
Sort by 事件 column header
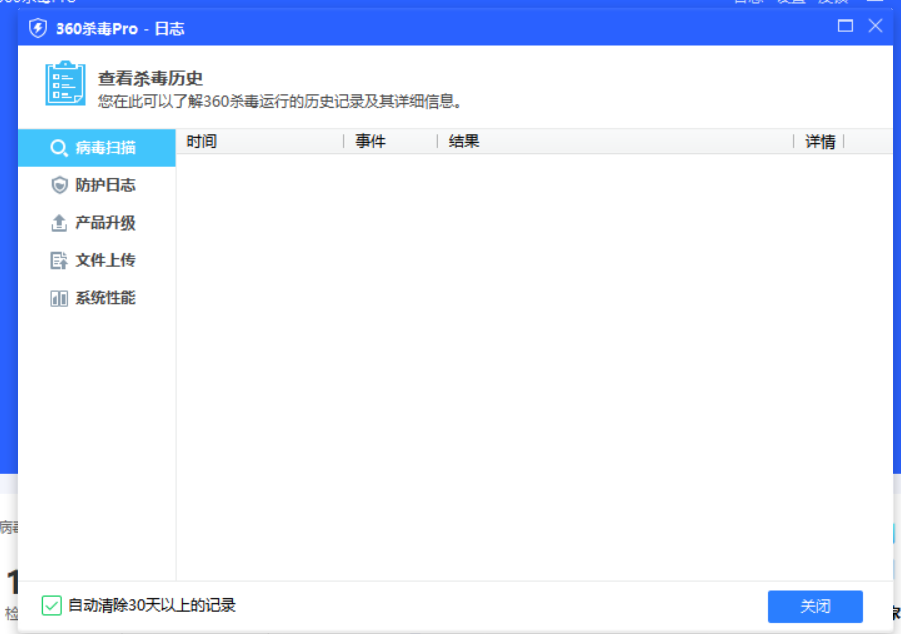point(391,141)
